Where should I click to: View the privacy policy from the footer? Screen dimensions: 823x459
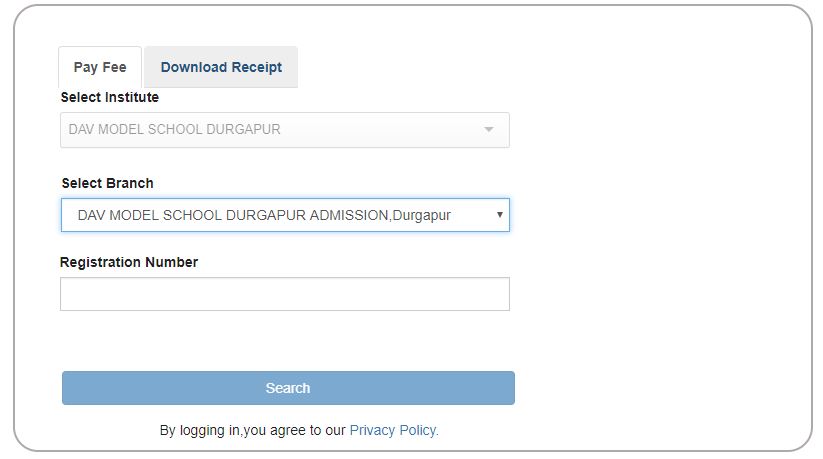[x=394, y=430]
